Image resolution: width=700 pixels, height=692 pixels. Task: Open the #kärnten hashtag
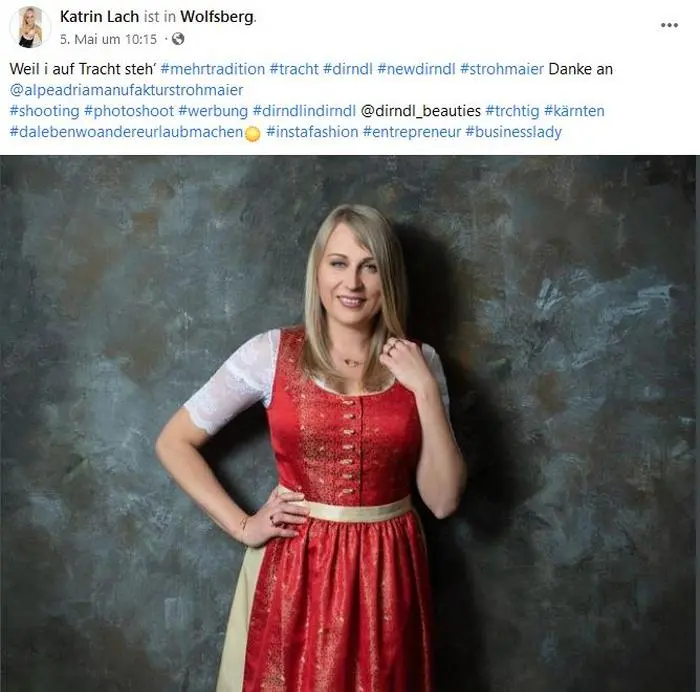[x=574, y=111]
